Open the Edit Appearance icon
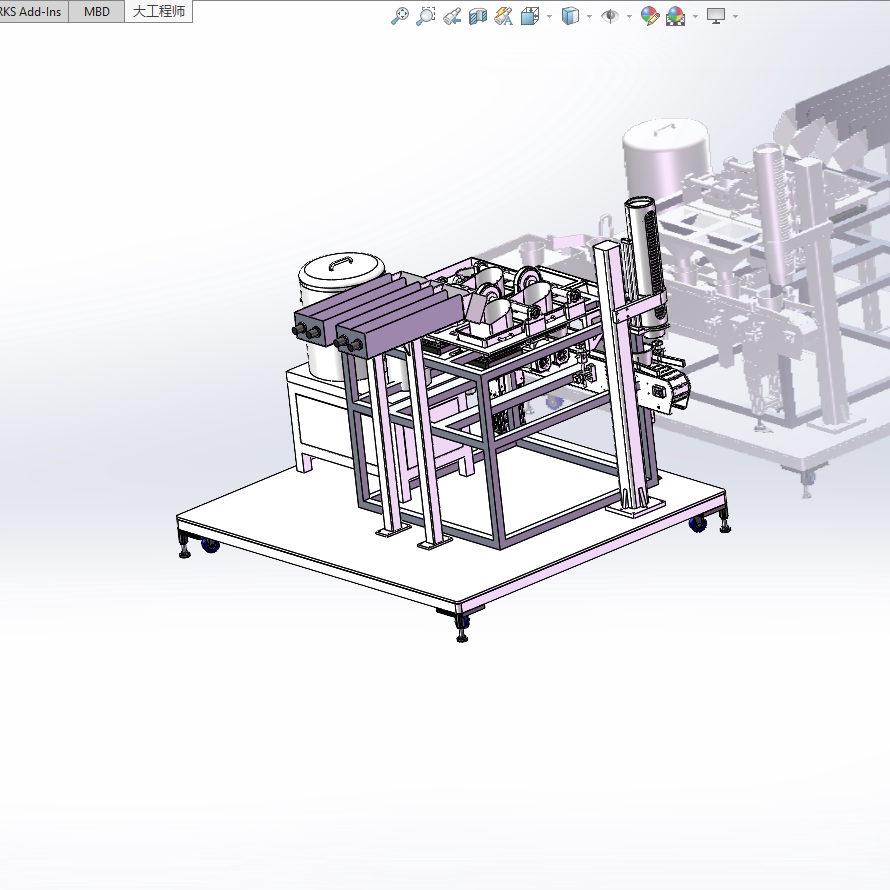 [x=649, y=16]
